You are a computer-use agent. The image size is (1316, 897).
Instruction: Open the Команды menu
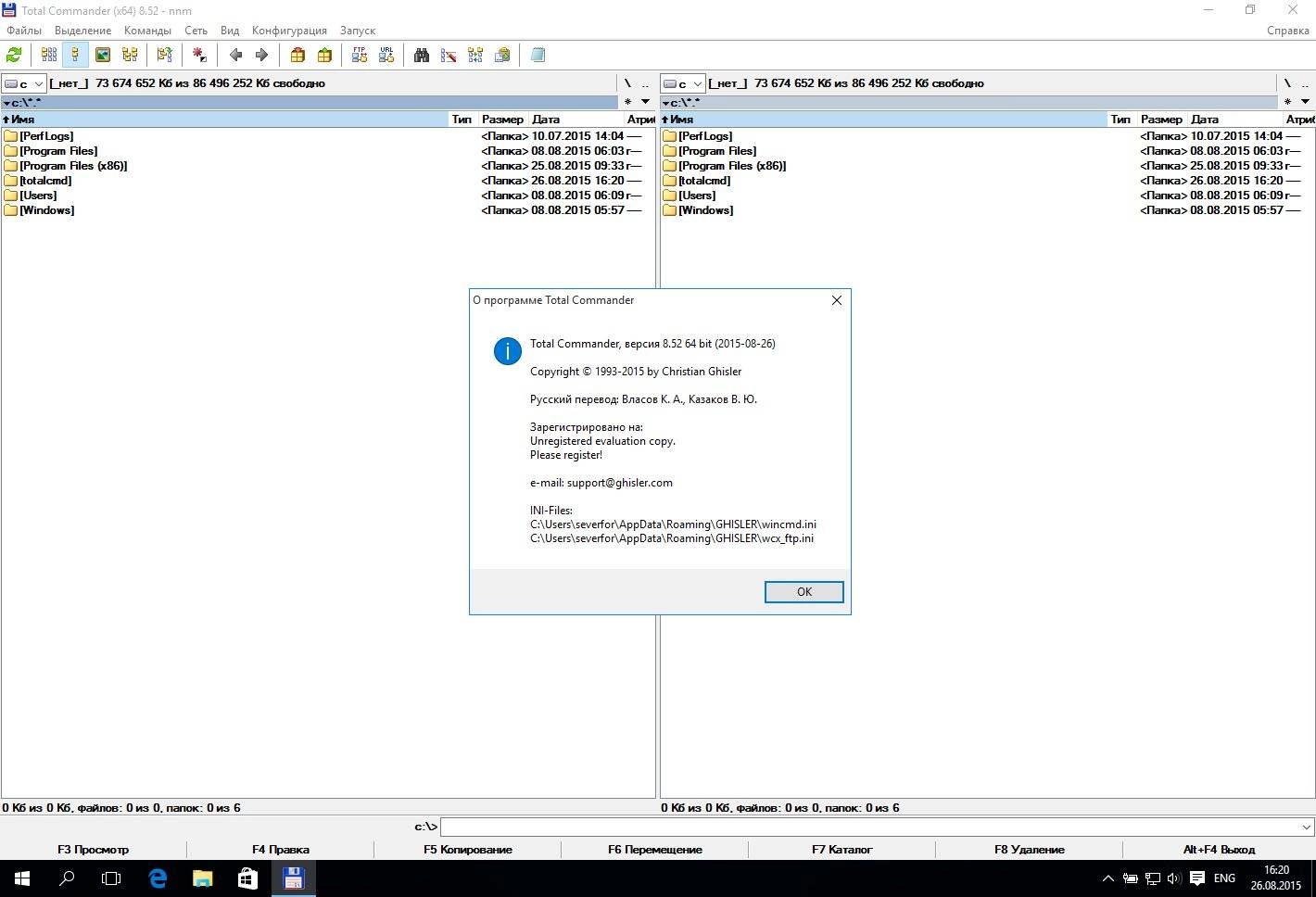click(147, 31)
